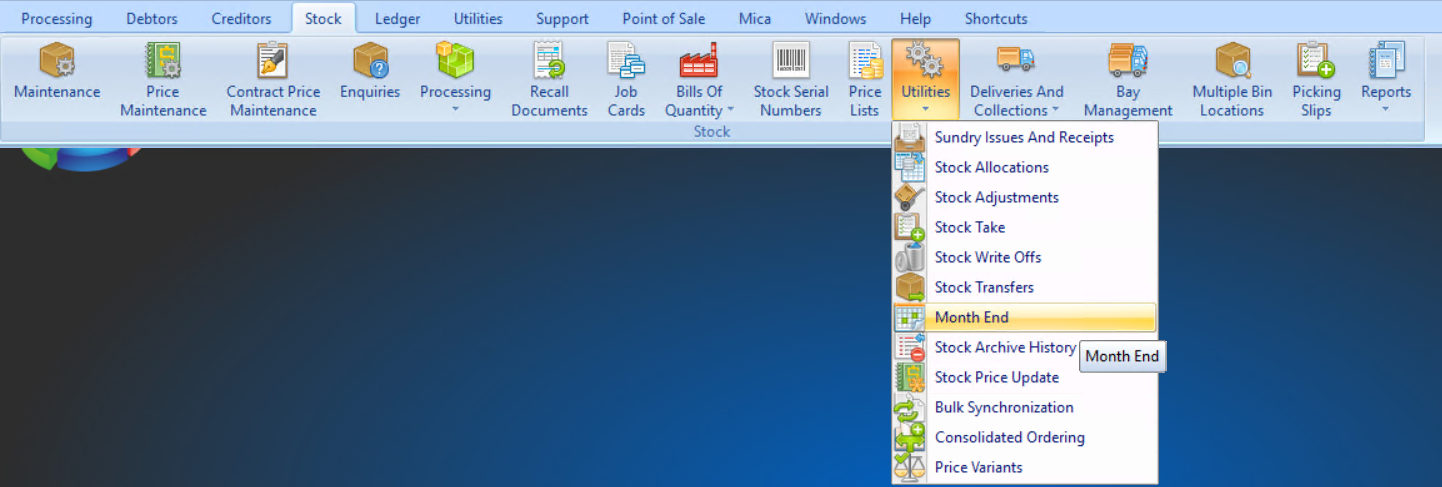Open Bay Management icon

pos(1127,60)
